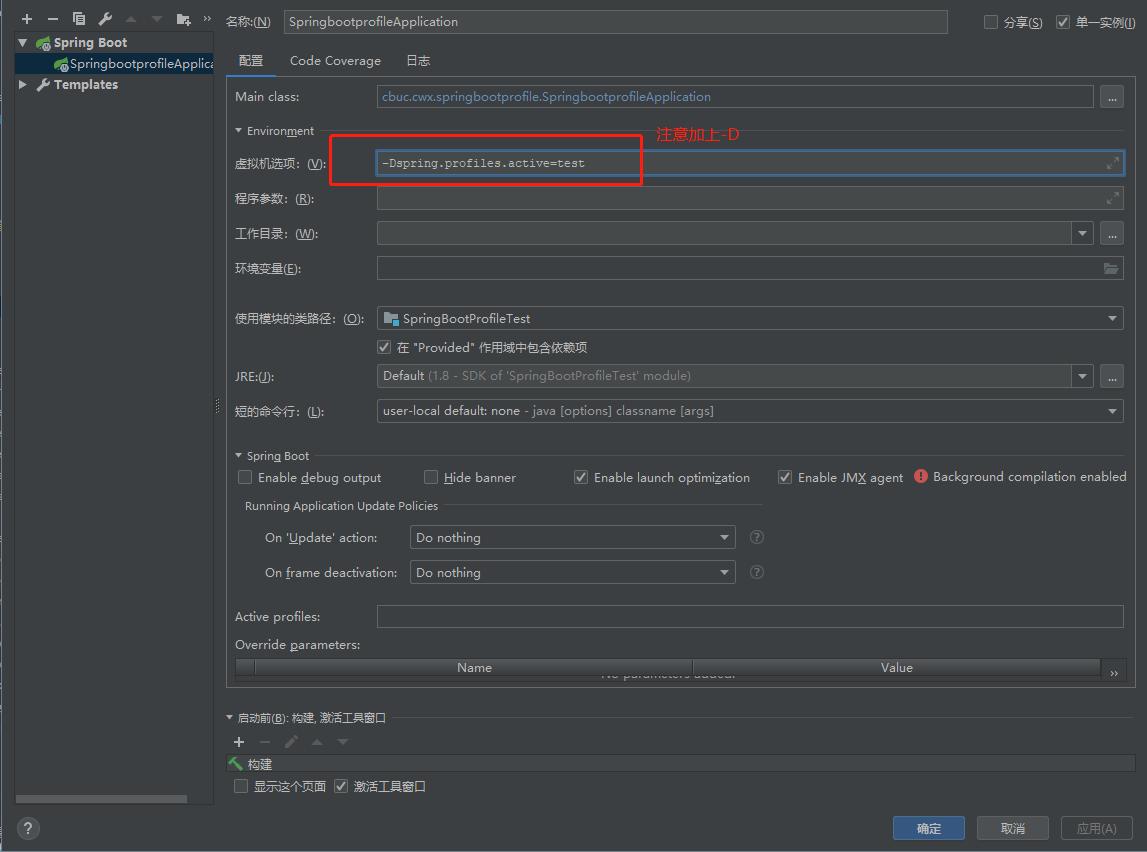Browse for Main class with ellipsis button
Image resolution: width=1147 pixels, height=852 pixels.
(x=1112, y=97)
